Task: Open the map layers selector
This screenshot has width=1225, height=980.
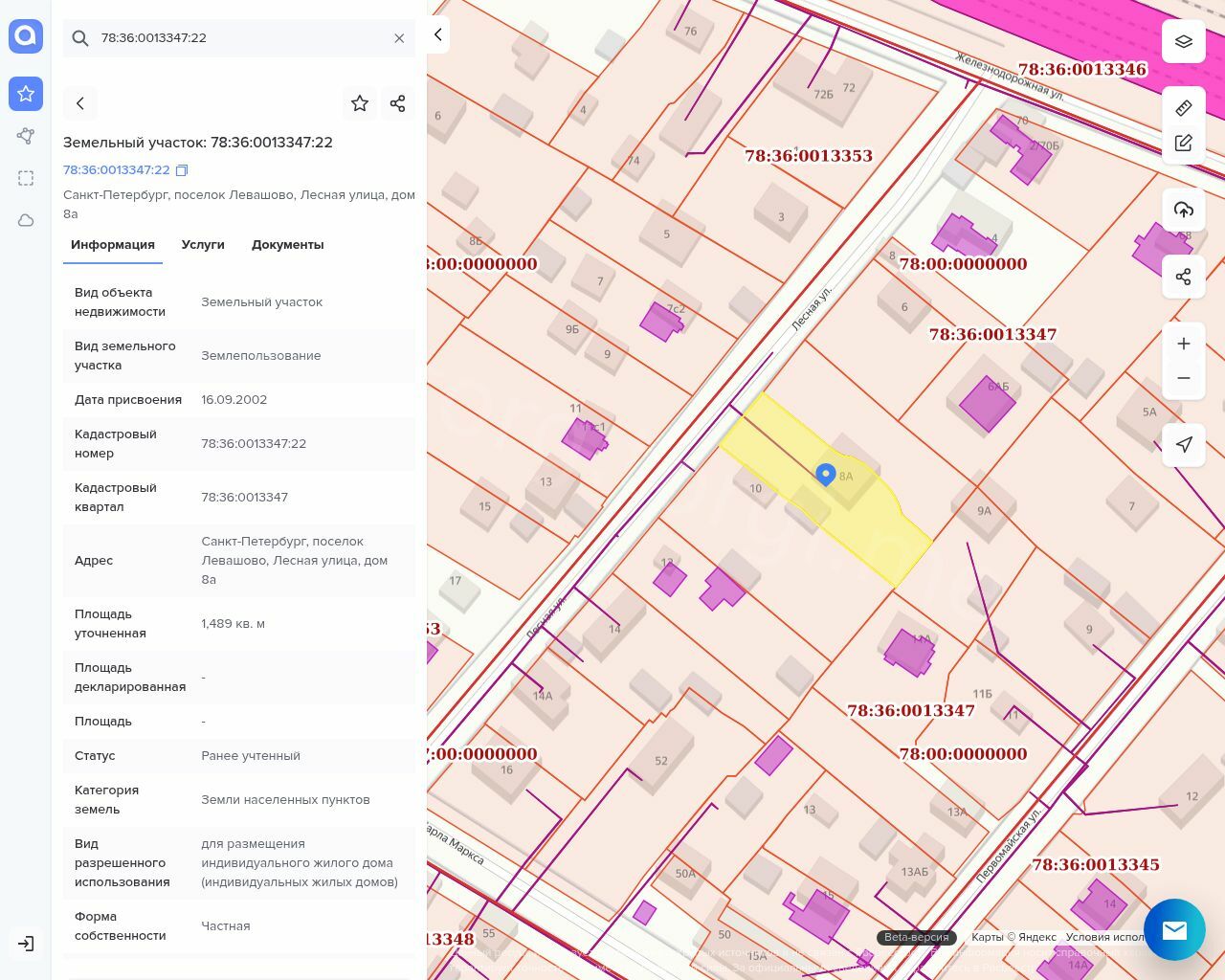Action: 1184,41
